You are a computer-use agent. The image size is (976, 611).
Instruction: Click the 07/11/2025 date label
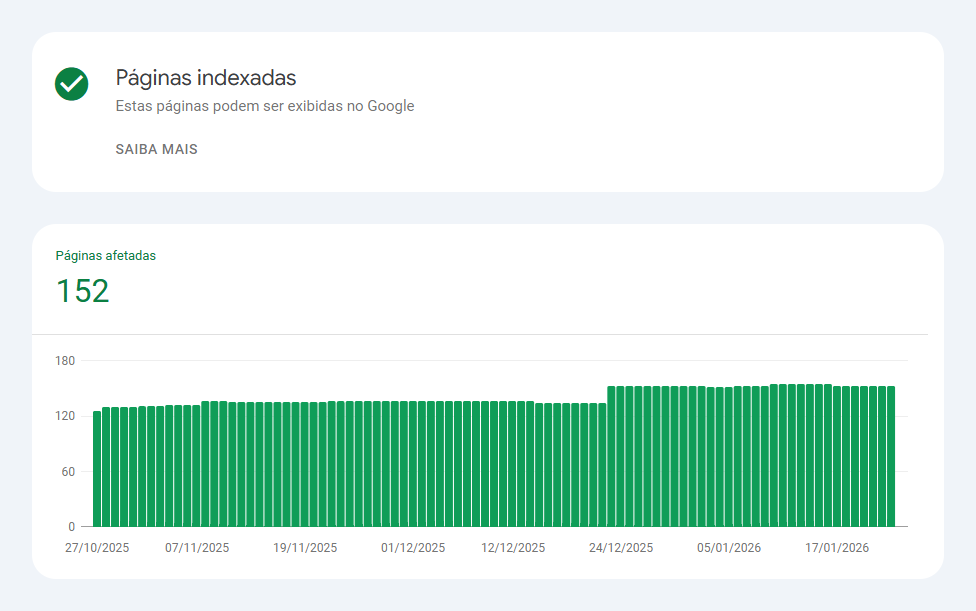tap(197, 548)
